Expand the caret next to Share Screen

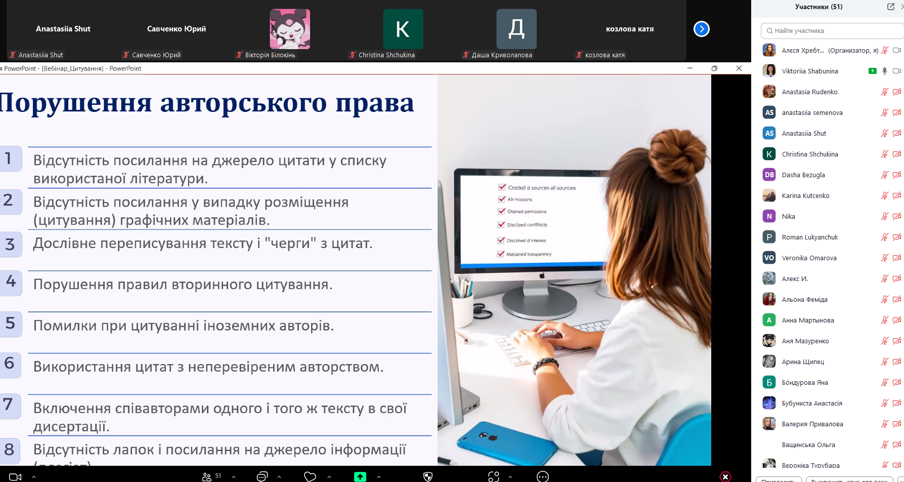click(379, 477)
